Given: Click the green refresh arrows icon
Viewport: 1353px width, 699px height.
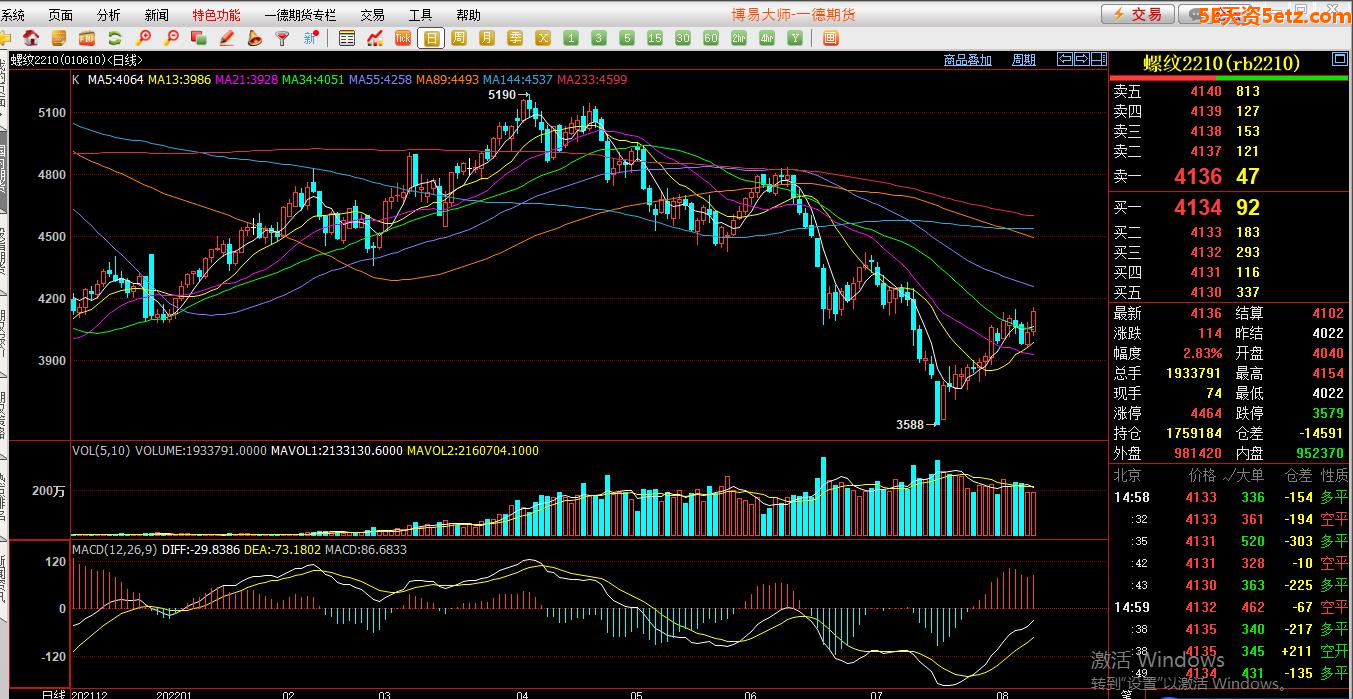Looking at the screenshot, I should tap(115, 38).
